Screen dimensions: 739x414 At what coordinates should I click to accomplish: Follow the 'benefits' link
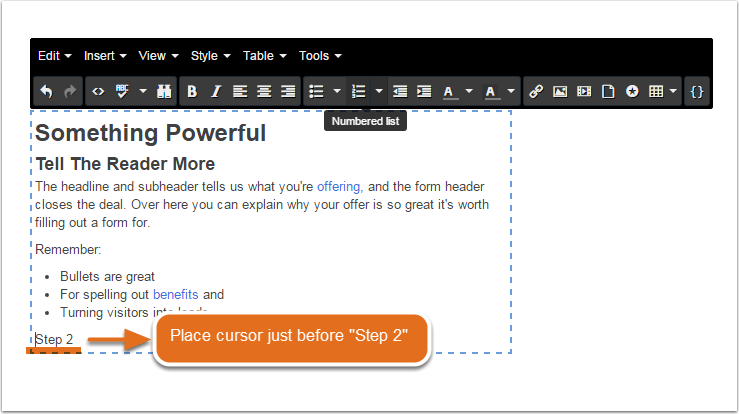(x=175, y=295)
